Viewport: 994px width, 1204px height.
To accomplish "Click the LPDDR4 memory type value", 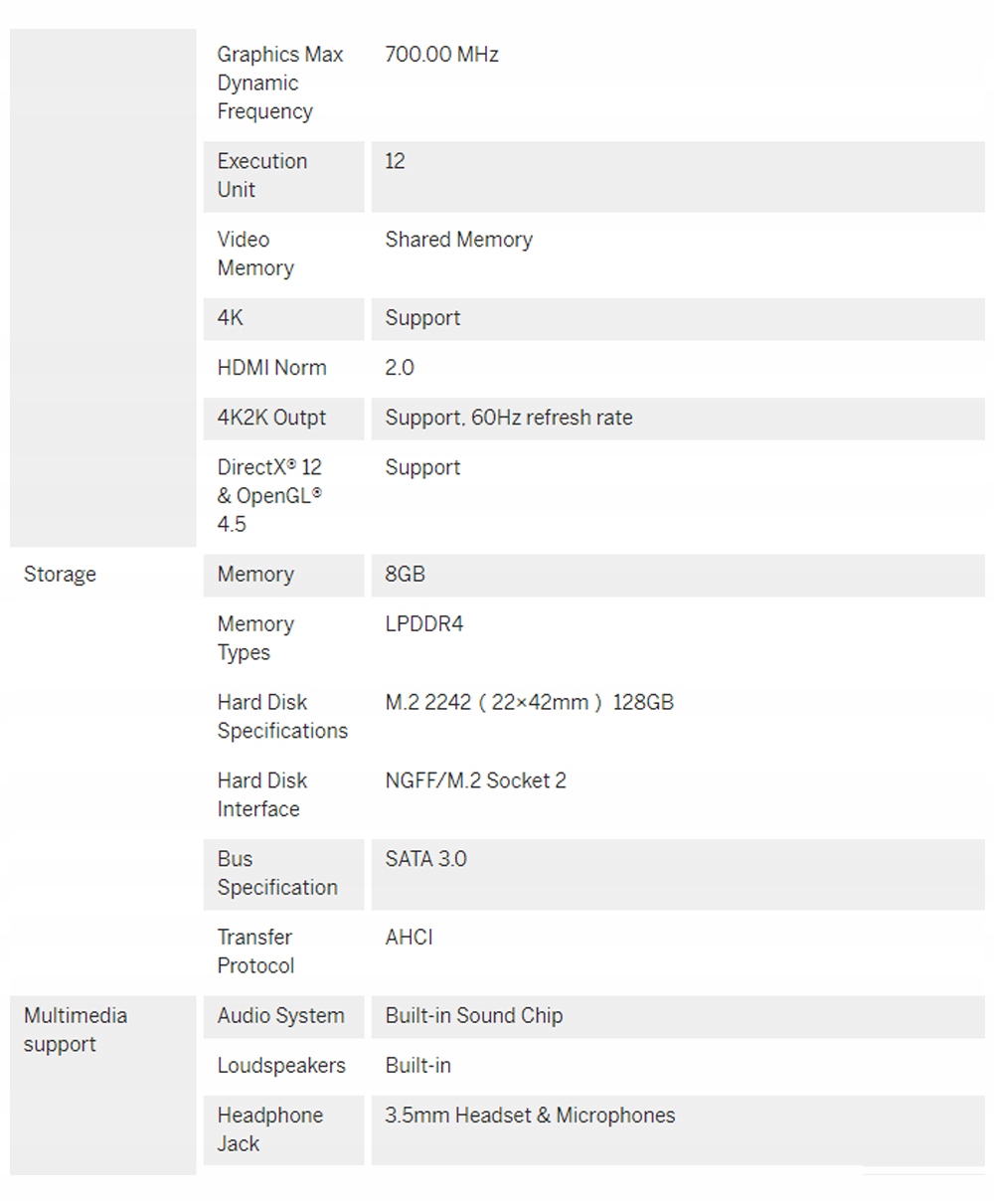I will point(423,624).
